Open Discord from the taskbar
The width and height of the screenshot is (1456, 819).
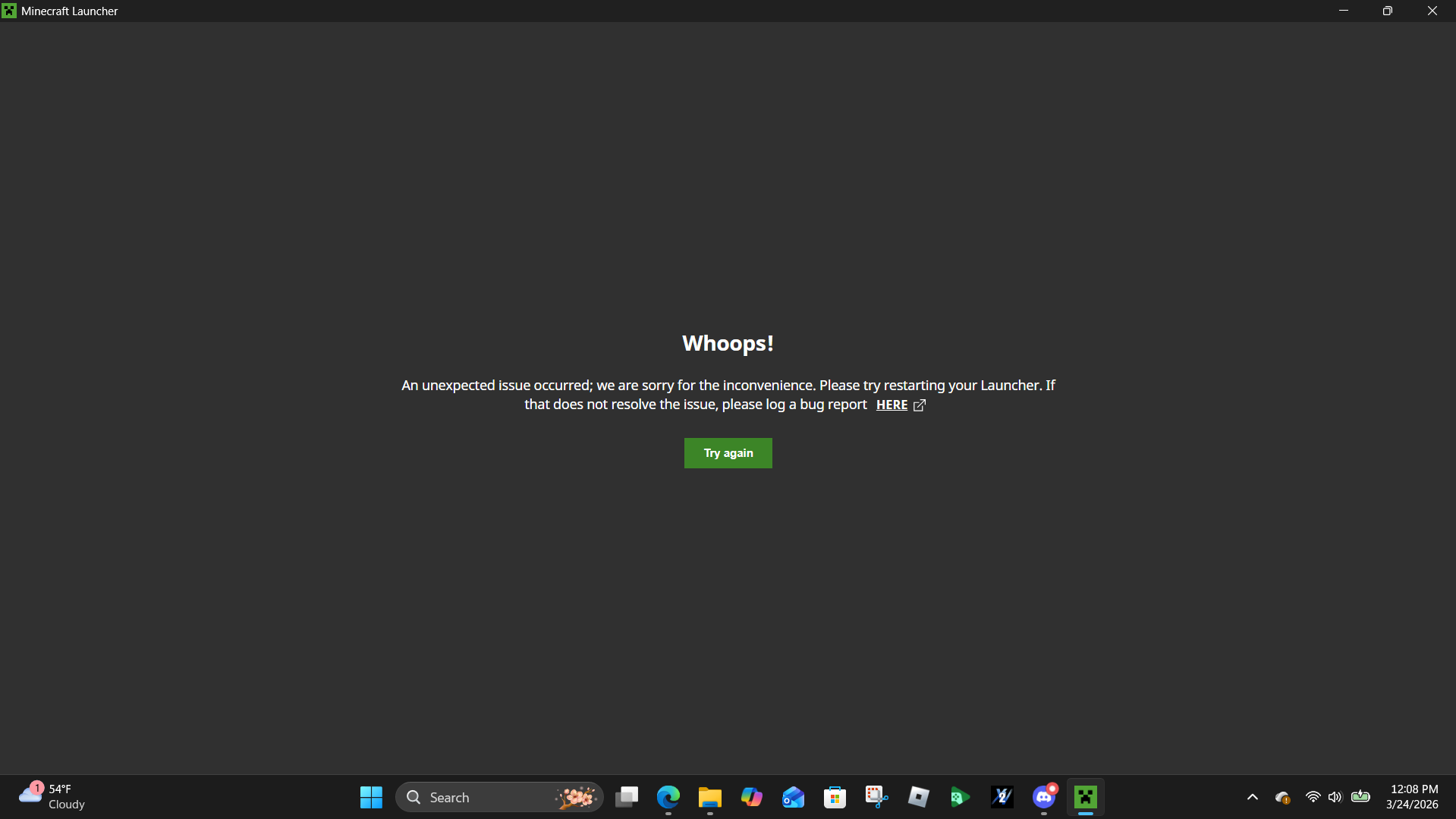[x=1044, y=797]
